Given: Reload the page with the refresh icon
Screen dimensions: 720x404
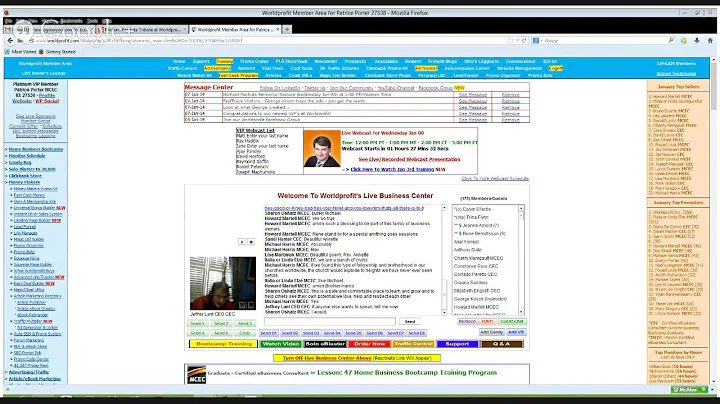Looking at the screenshot, I should tap(524, 41).
